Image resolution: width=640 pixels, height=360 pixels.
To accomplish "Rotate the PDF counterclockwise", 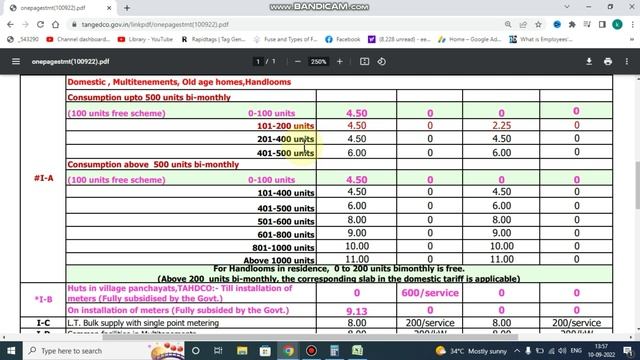I will (x=382, y=62).
